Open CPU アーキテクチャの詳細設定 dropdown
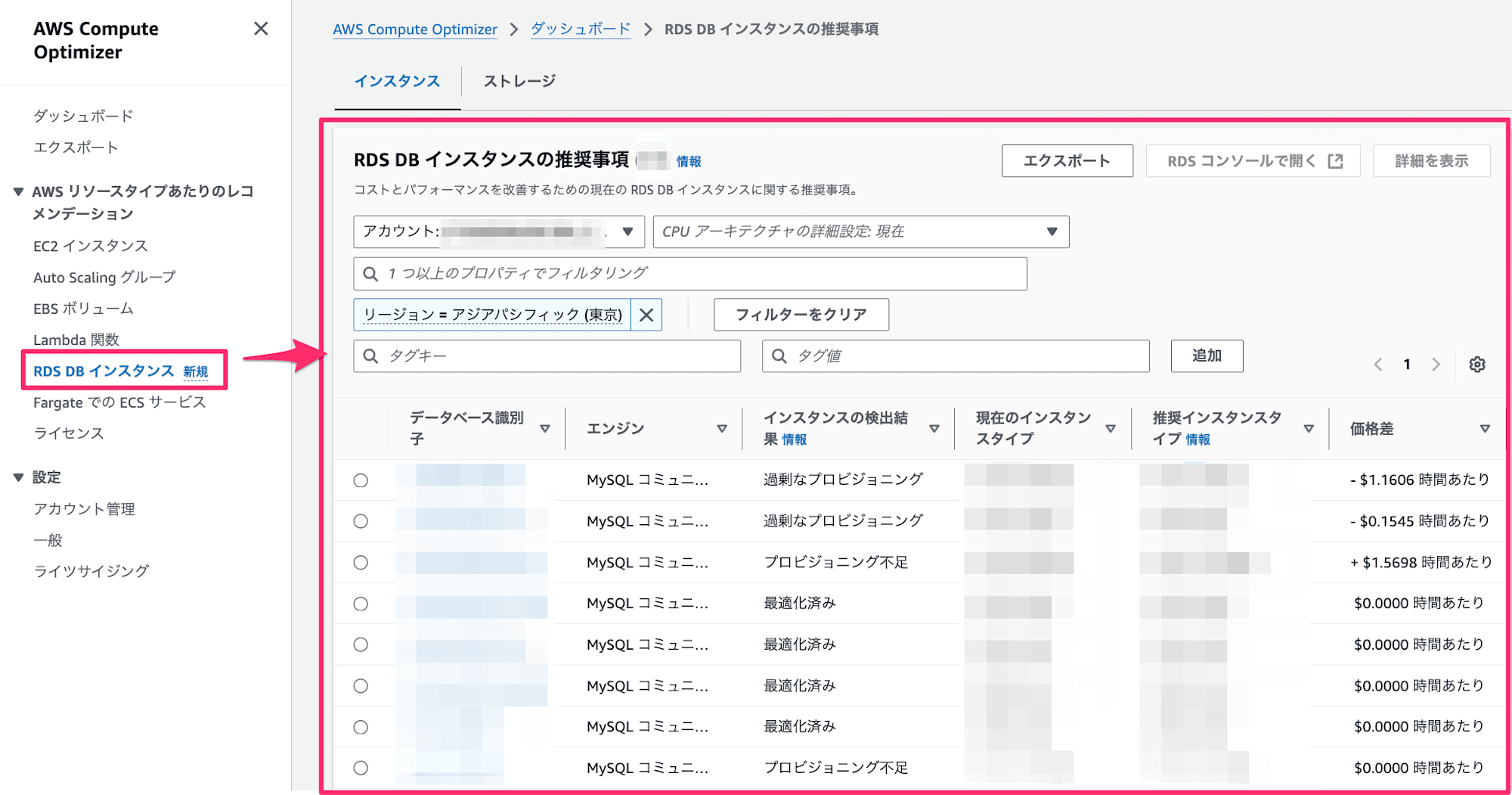 click(x=861, y=232)
